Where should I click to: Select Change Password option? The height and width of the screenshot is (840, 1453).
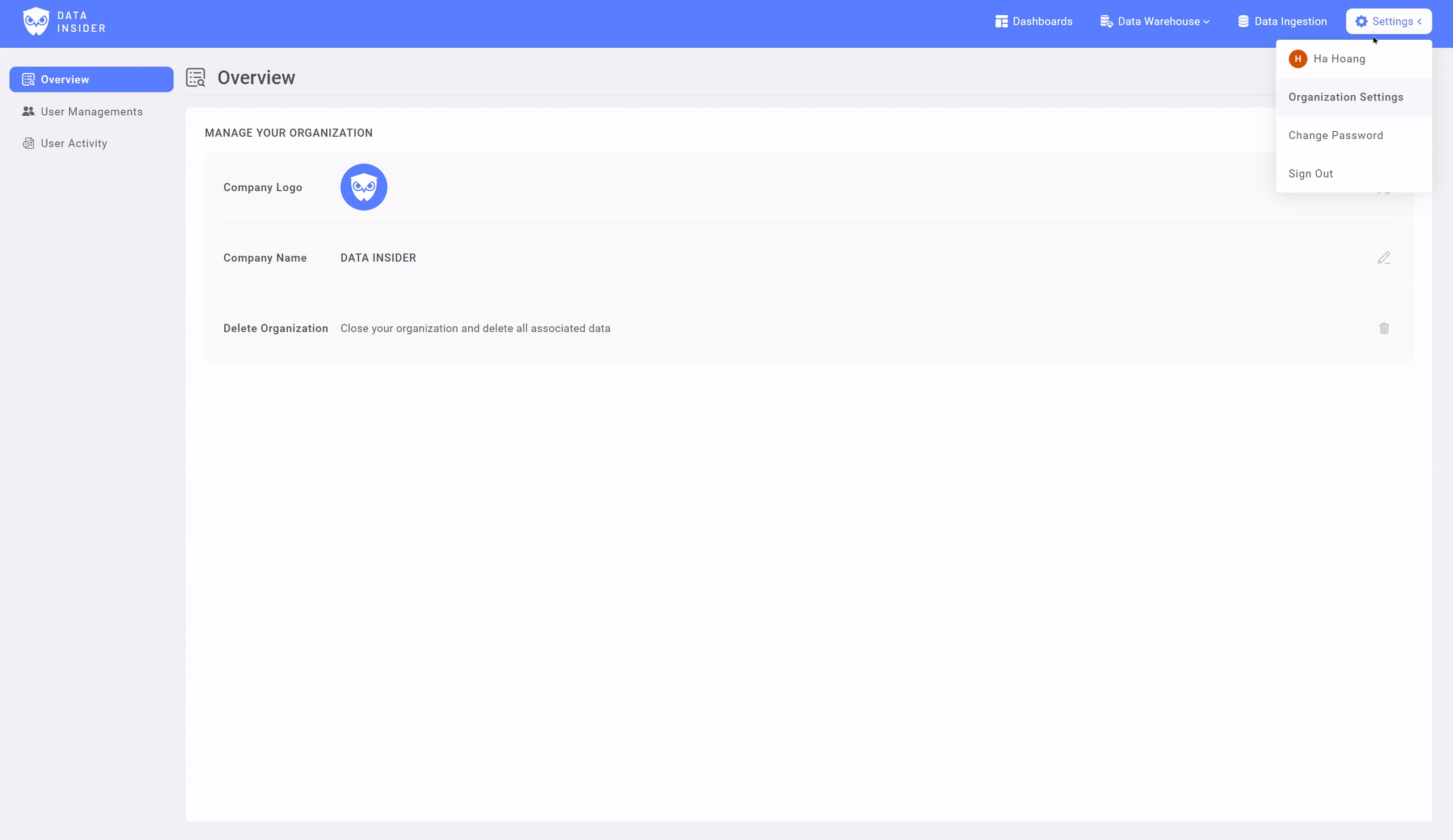pyautogui.click(x=1353, y=135)
